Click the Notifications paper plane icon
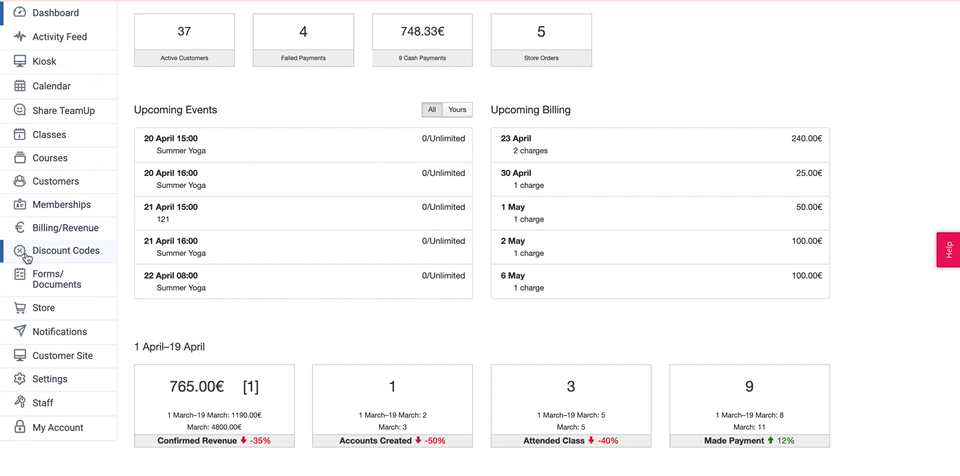The height and width of the screenshot is (476, 960). tap(19, 331)
